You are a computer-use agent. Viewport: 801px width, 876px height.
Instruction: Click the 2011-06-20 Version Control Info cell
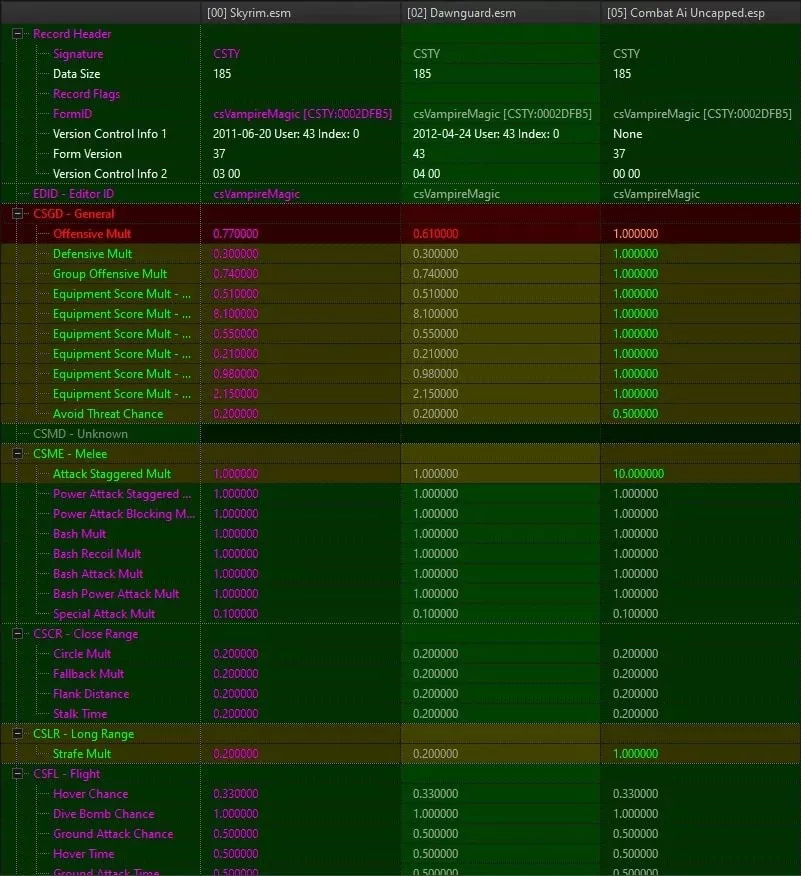[286, 134]
